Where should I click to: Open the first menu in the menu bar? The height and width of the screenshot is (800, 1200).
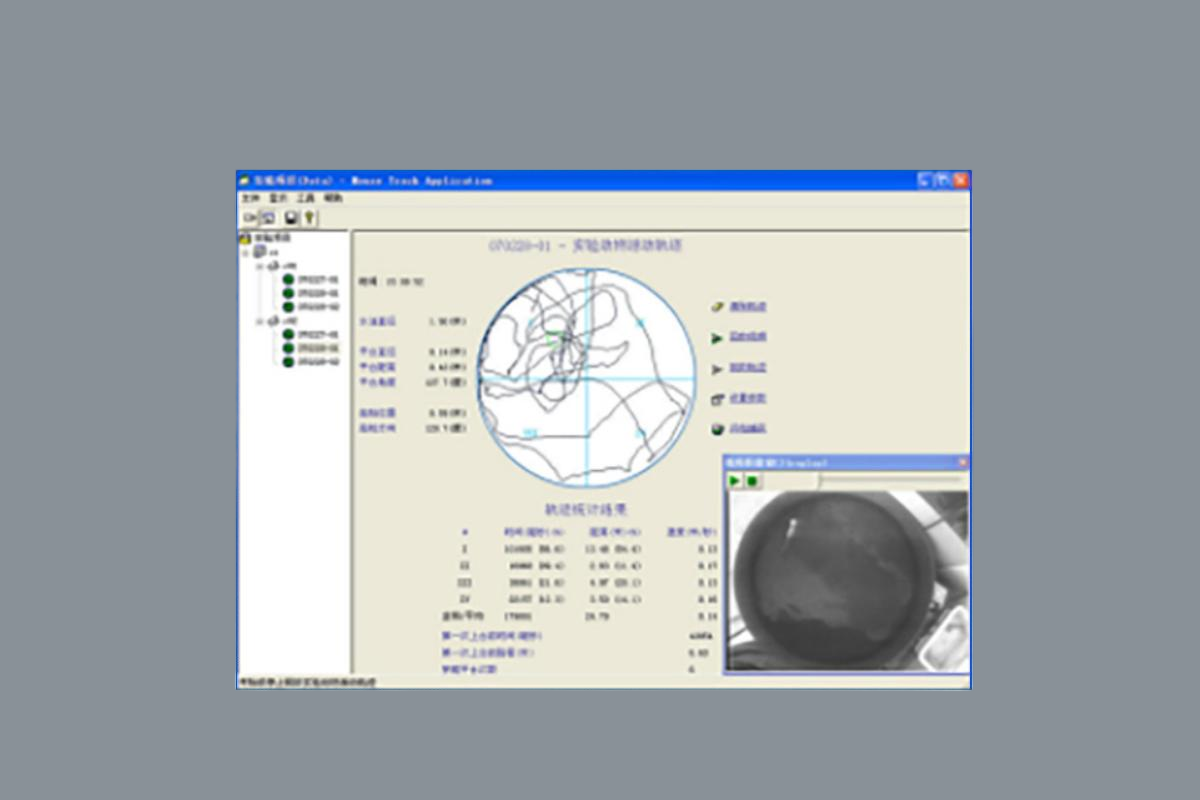[x=250, y=199]
